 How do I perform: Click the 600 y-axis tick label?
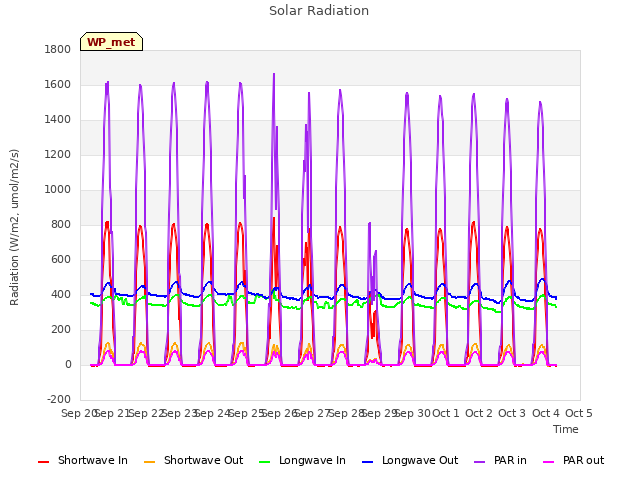(61, 260)
